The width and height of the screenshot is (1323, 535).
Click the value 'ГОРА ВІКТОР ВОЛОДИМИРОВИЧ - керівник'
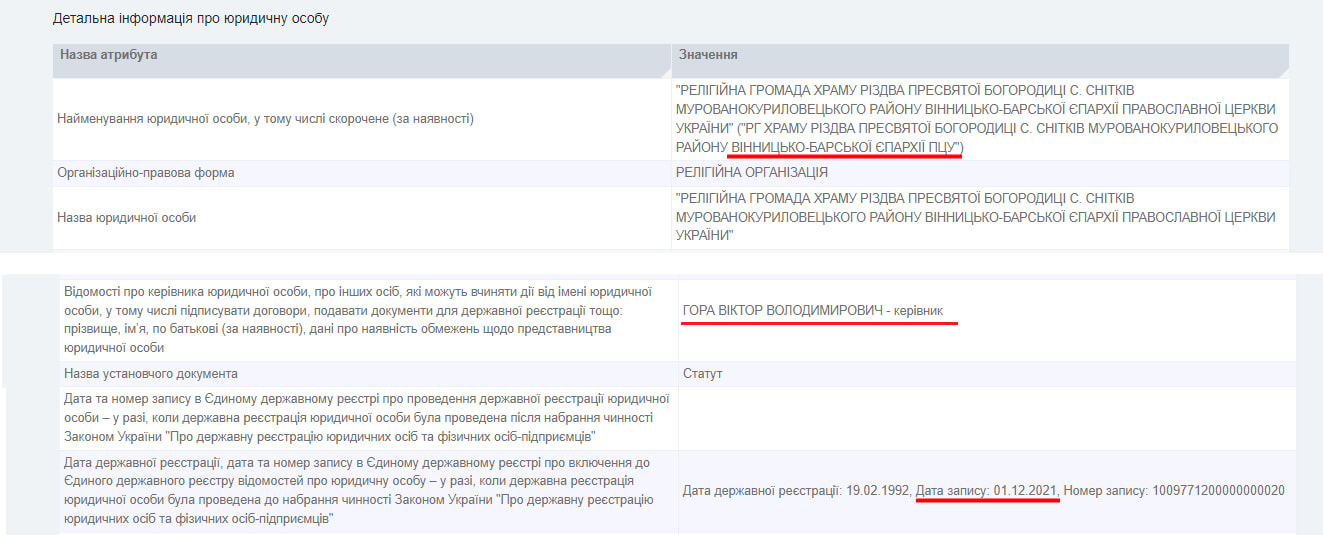coord(813,312)
